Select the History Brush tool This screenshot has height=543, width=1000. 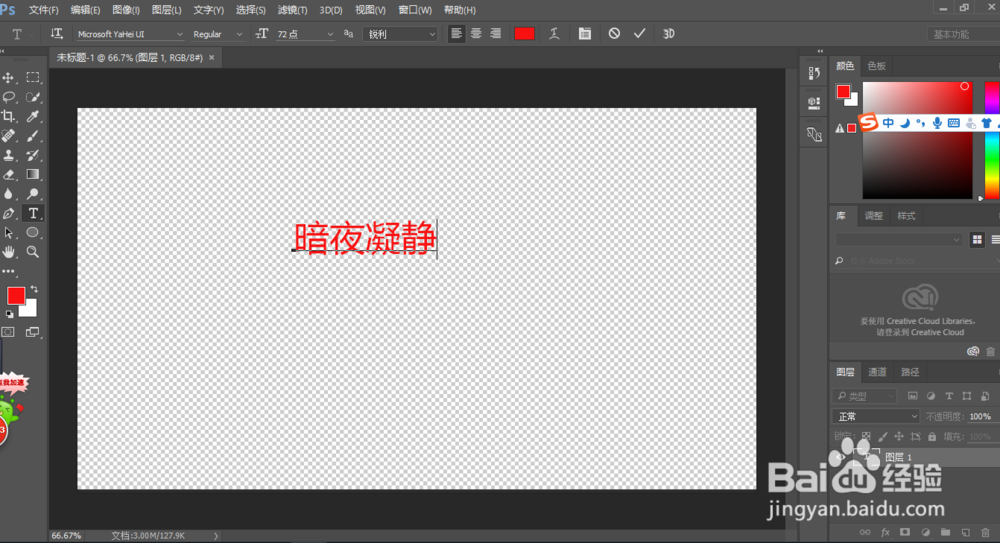pos(33,155)
